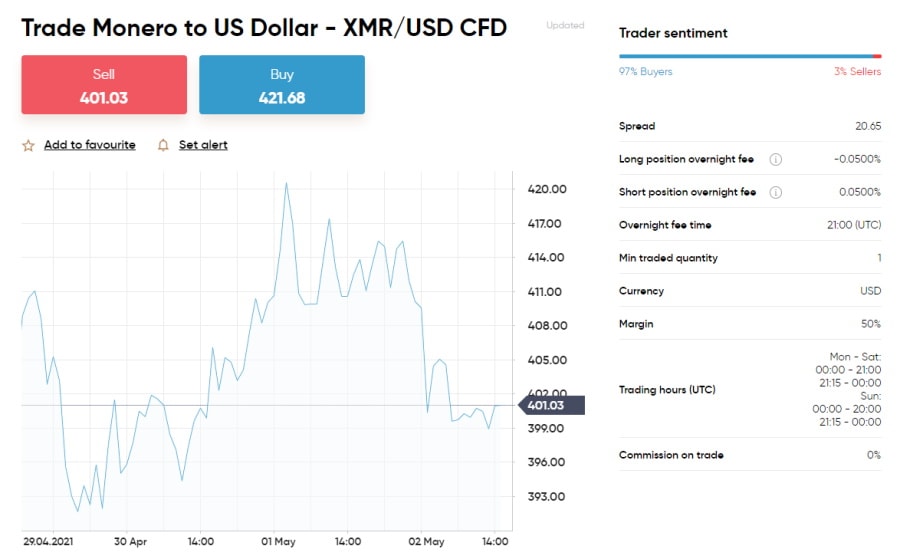
Task: Click the 3% Sellers label
Action: pyautogui.click(x=858, y=72)
